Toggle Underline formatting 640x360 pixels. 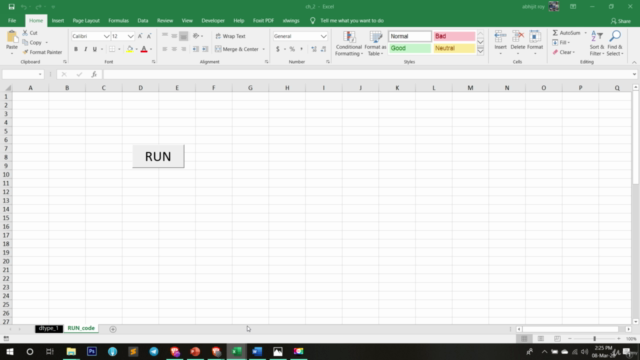tap(95, 49)
